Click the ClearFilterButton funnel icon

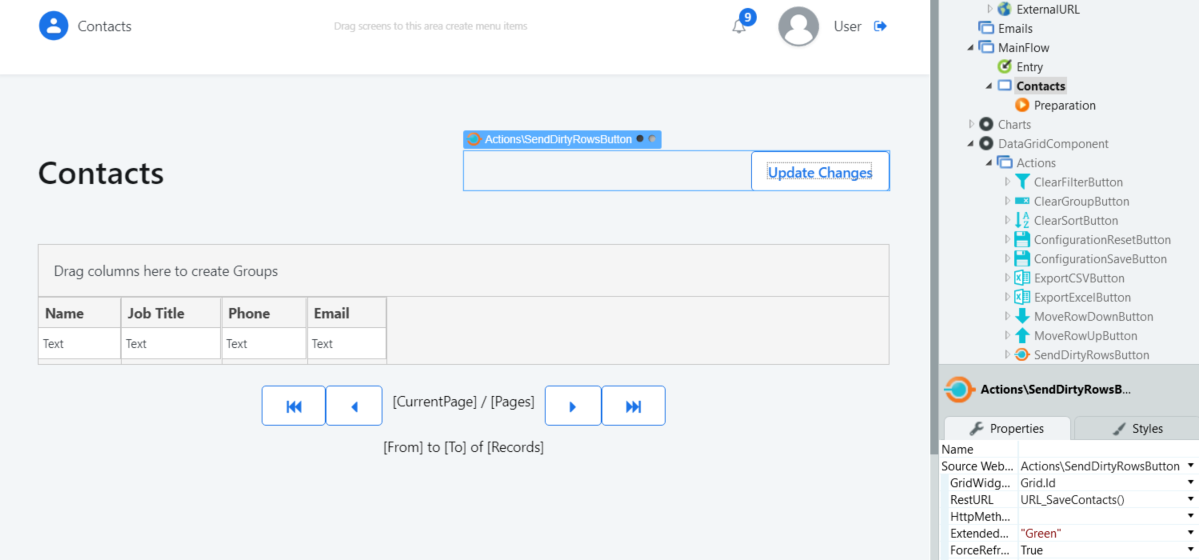tap(1022, 182)
